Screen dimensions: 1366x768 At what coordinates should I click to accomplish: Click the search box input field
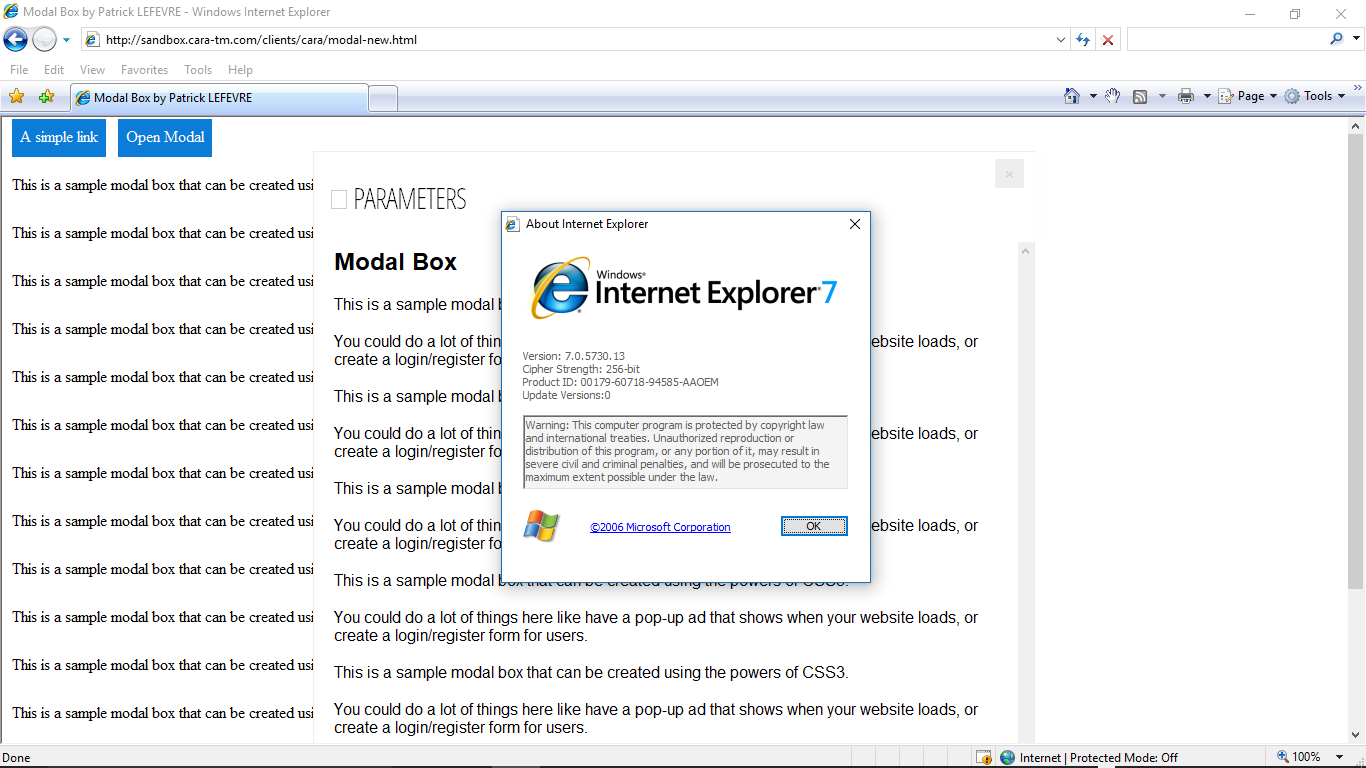click(x=1226, y=40)
